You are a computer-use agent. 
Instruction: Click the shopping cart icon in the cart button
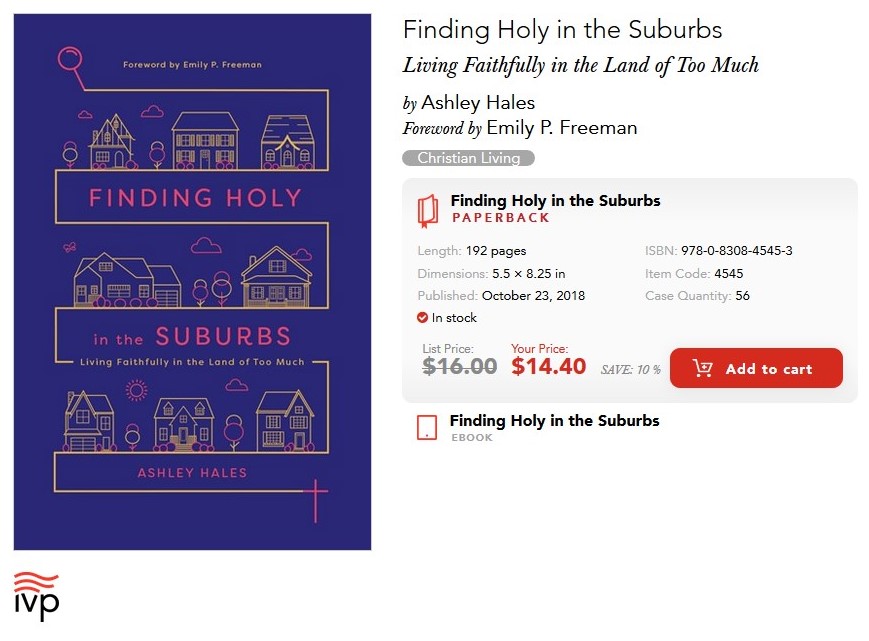click(702, 369)
